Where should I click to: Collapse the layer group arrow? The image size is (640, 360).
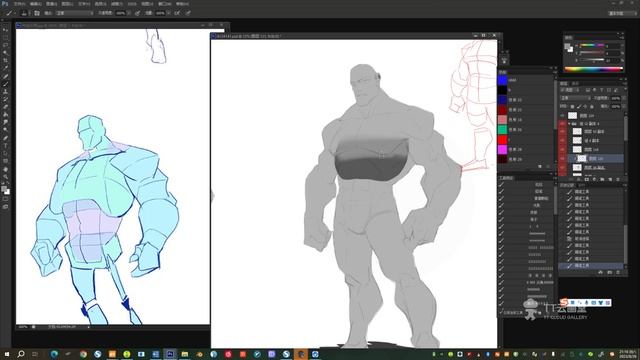click(570, 123)
